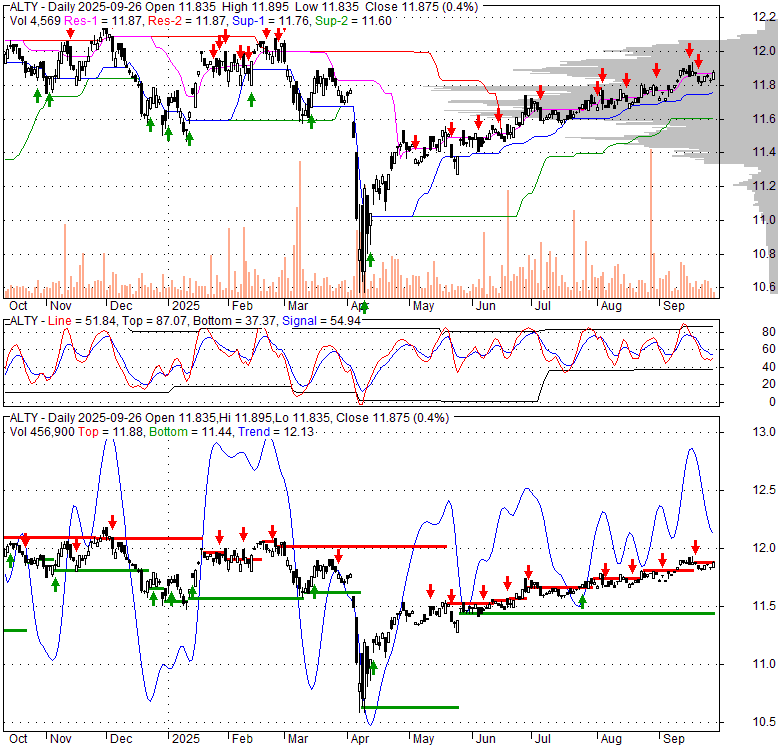Click the '2025' label under the top chart
780x745 pixels.
tap(186, 305)
